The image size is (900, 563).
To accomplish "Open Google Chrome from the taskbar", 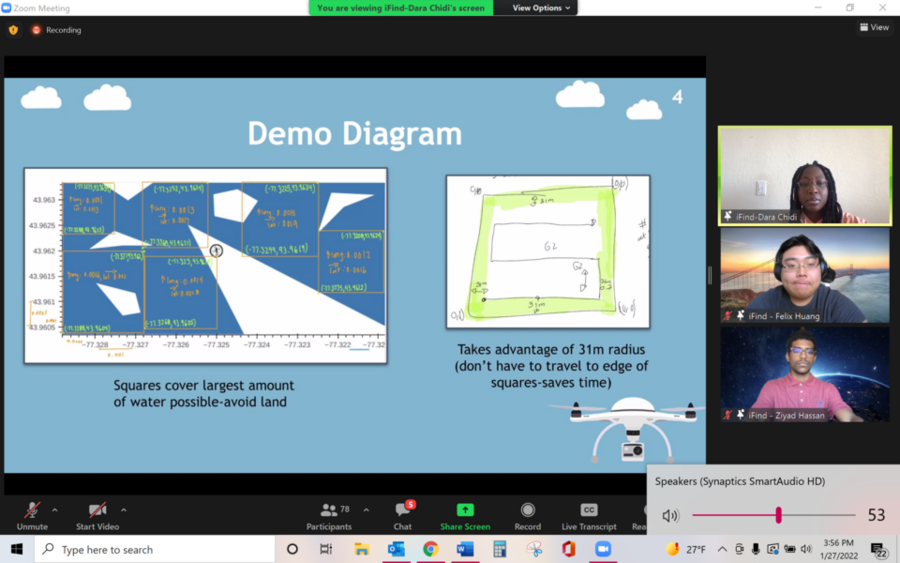I will (430, 549).
